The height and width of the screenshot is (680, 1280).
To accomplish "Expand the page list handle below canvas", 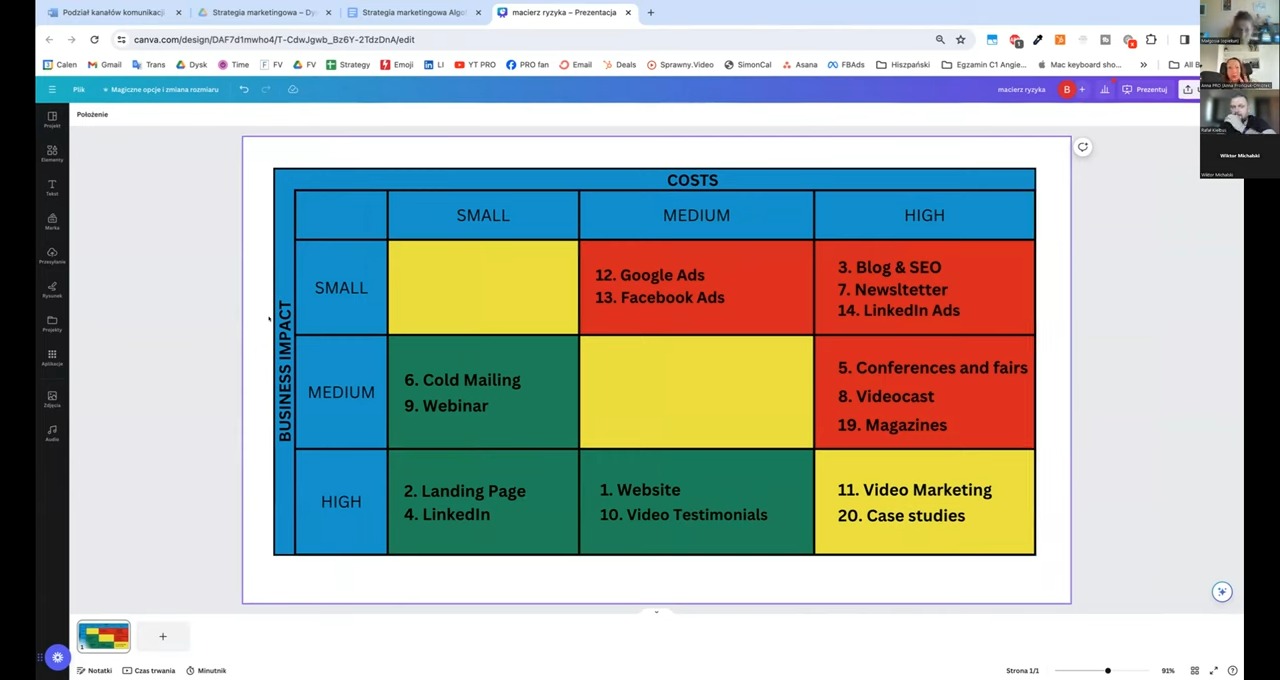I will click(656, 611).
